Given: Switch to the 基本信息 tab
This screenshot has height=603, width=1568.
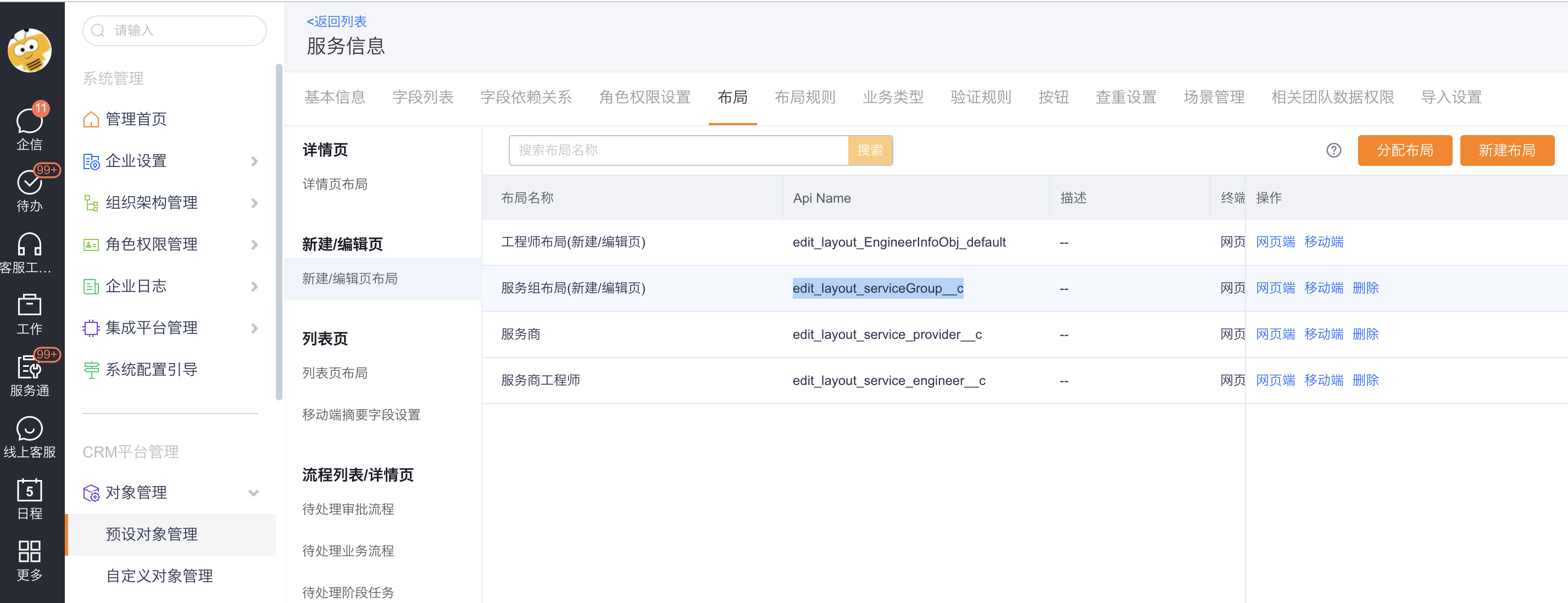Looking at the screenshot, I should 335,97.
